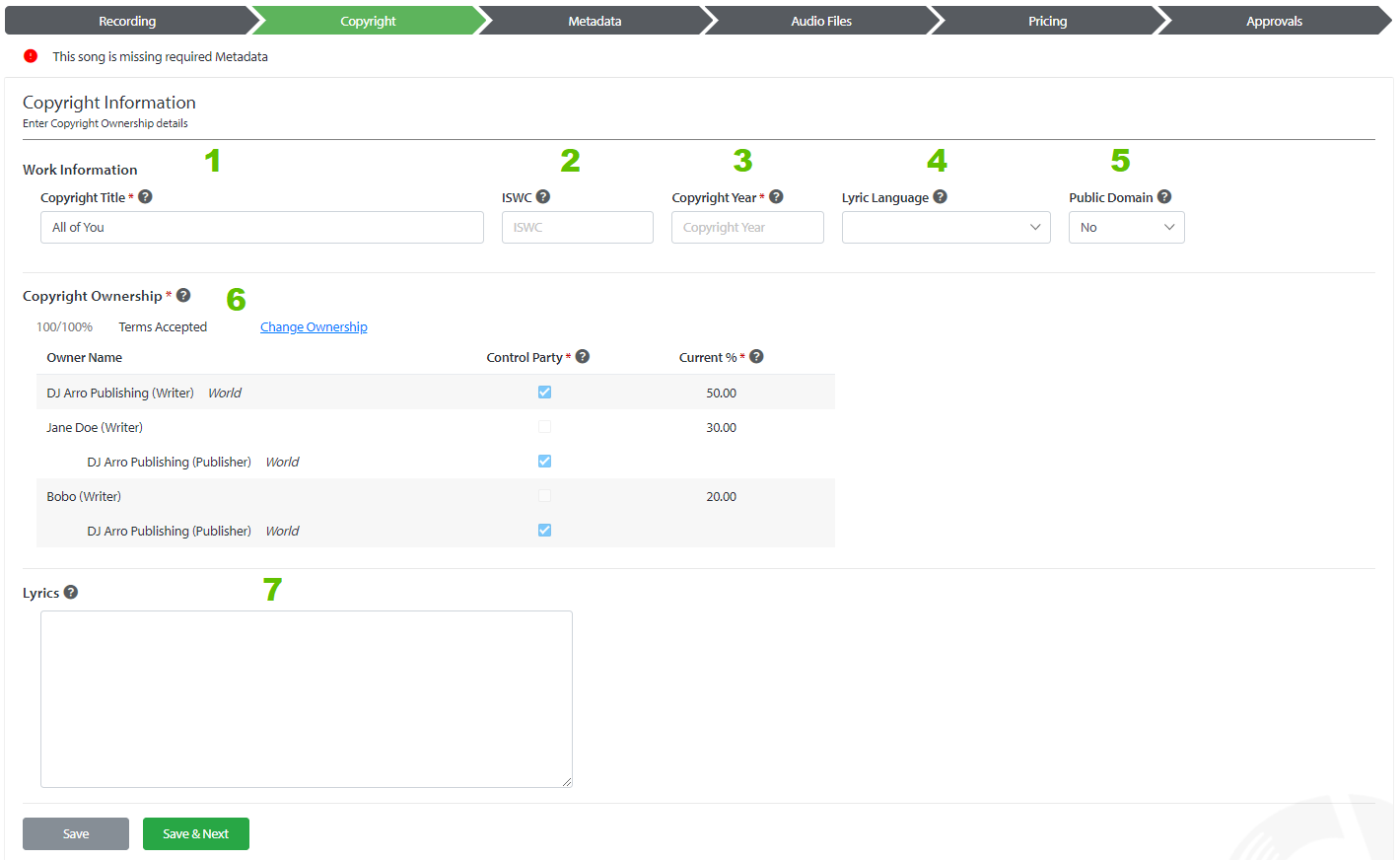The width and height of the screenshot is (1400, 860).
Task: Go to the Pricing step tab
Action: pos(1047,21)
